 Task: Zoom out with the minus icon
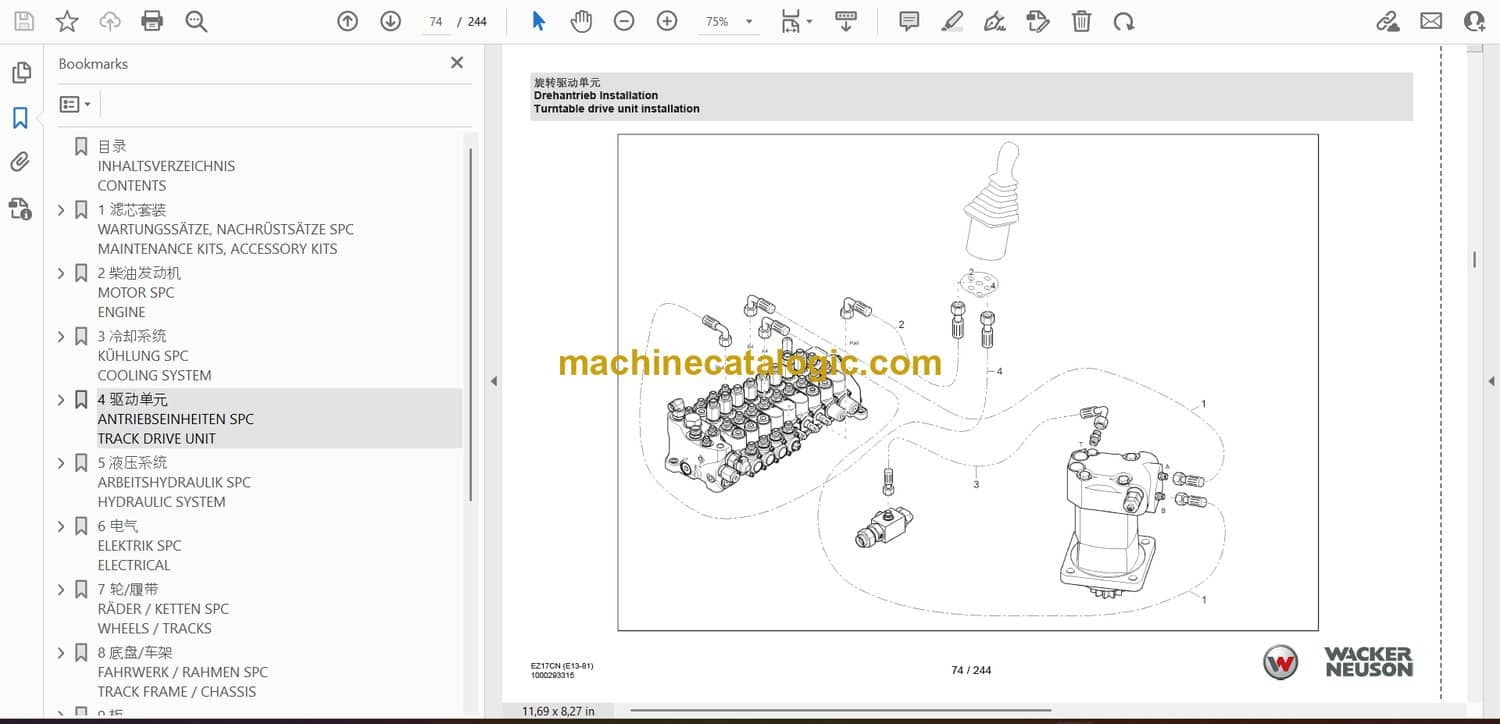(624, 21)
